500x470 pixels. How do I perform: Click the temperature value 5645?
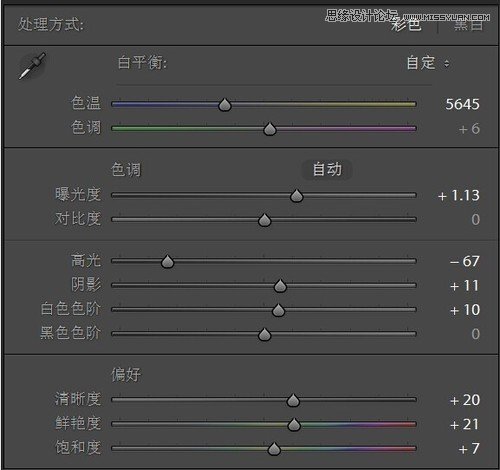click(x=462, y=104)
